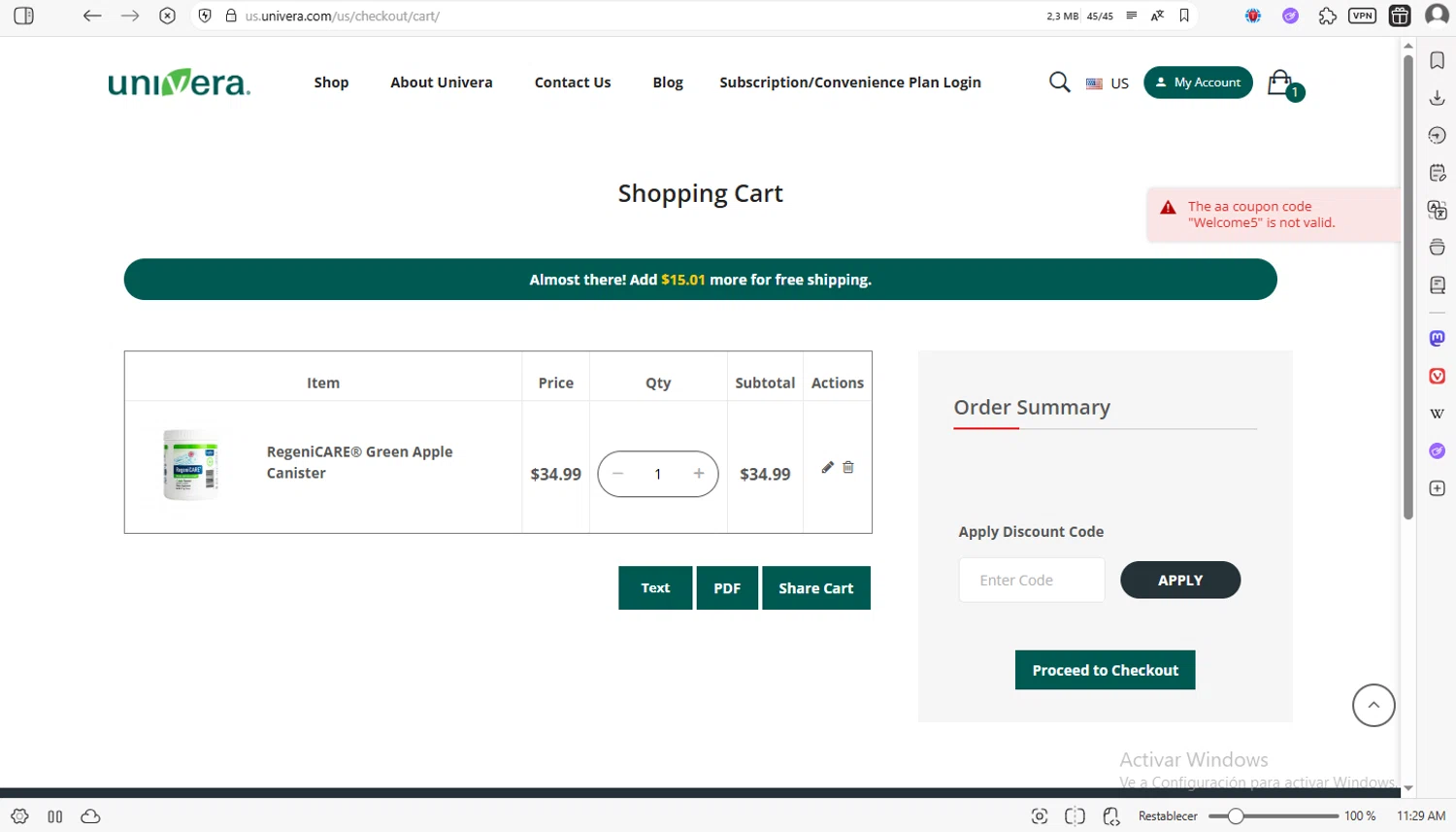1456x832 pixels.
Task: Show site security lock info
Action: click(231, 16)
